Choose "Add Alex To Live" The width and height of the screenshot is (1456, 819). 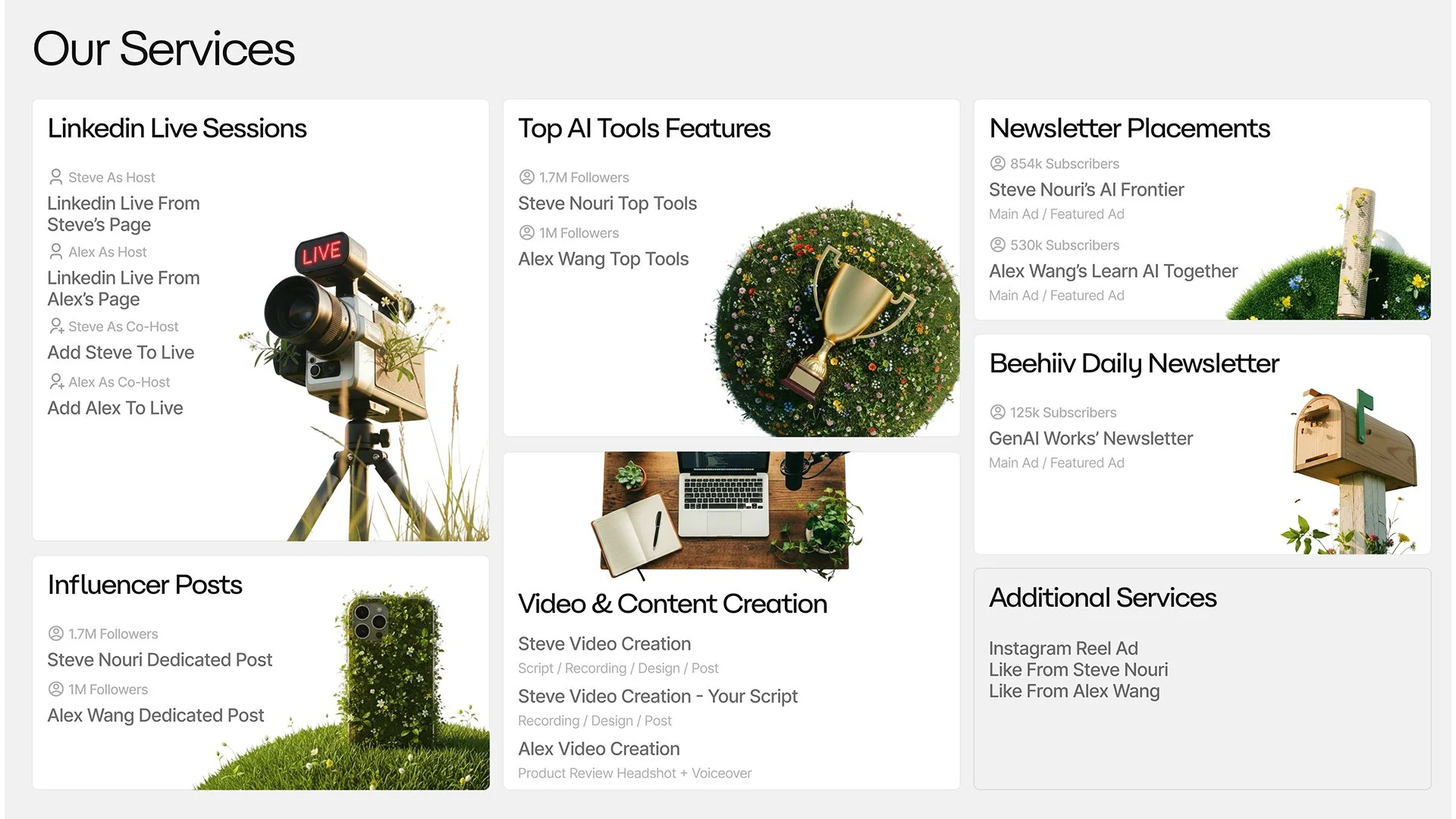pyautogui.click(x=115, y=407)
